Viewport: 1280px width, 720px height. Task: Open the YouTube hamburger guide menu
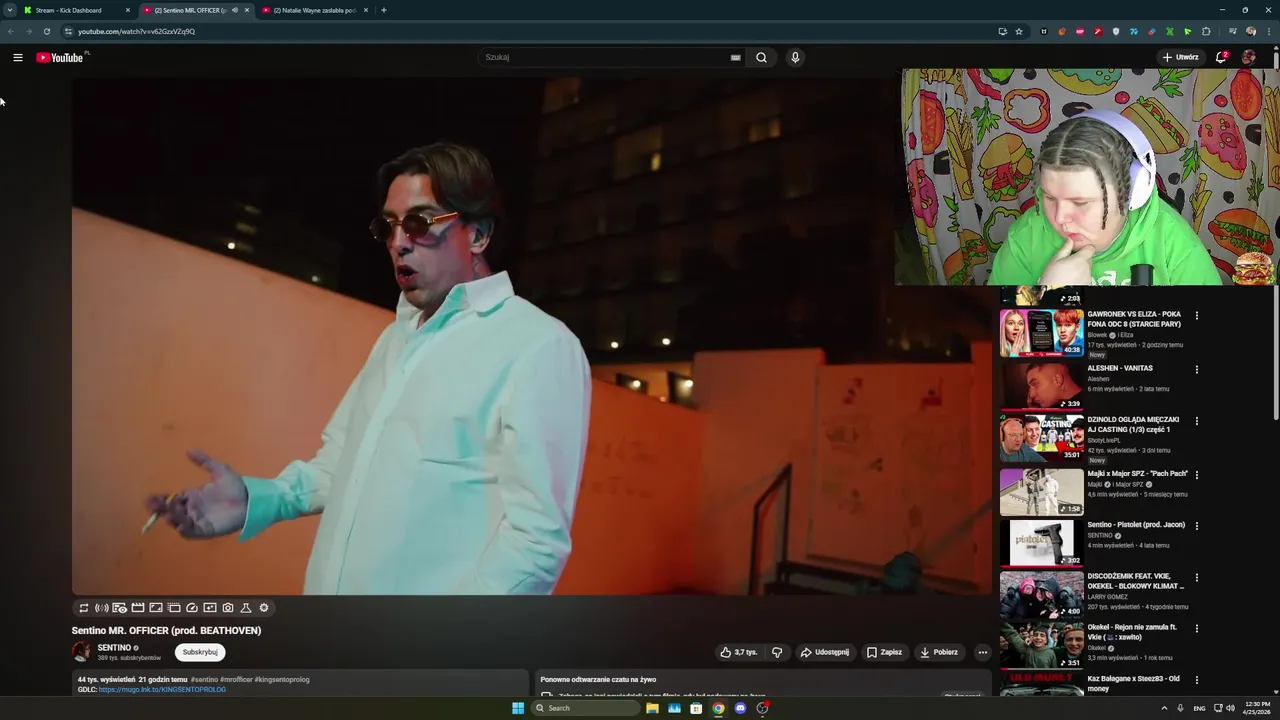pyautogui.click(x=17, y=58)
